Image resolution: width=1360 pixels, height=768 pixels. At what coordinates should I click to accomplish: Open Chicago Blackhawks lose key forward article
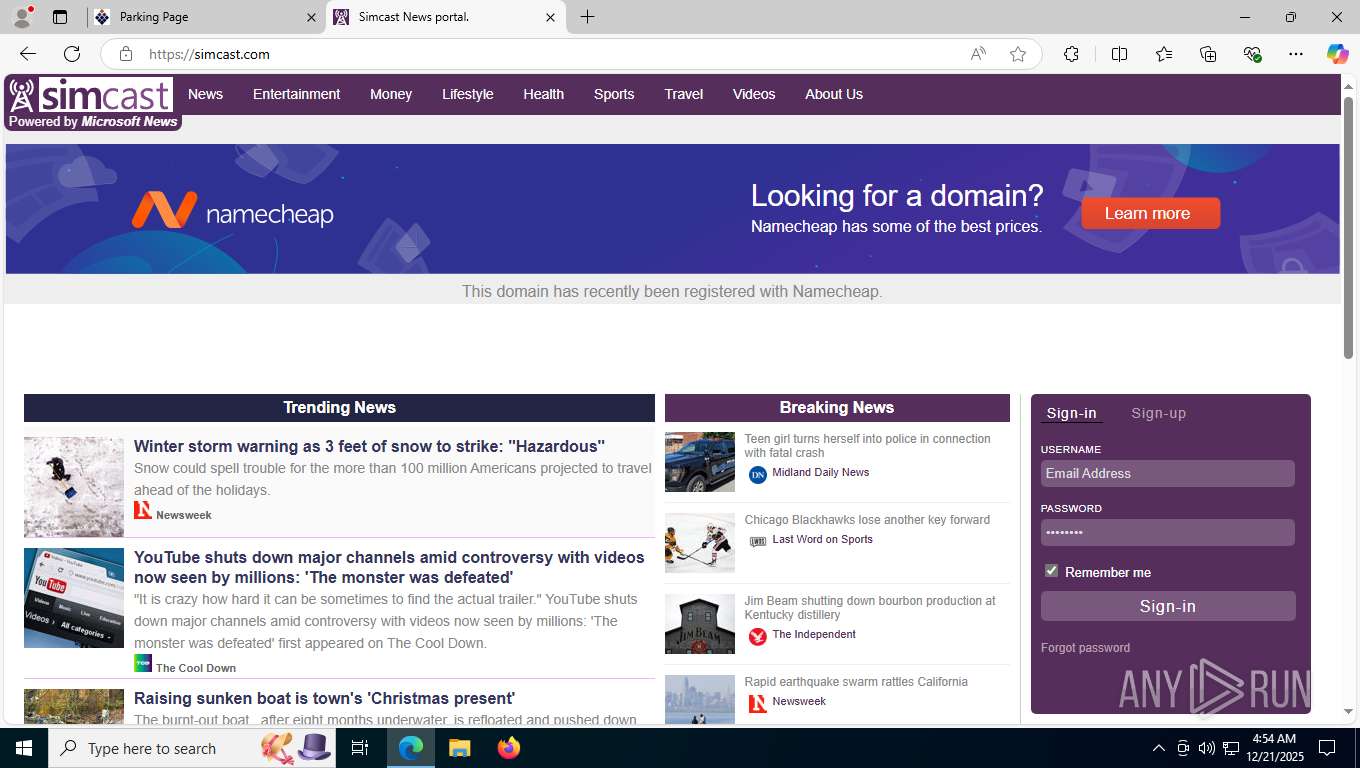(867, 520)
